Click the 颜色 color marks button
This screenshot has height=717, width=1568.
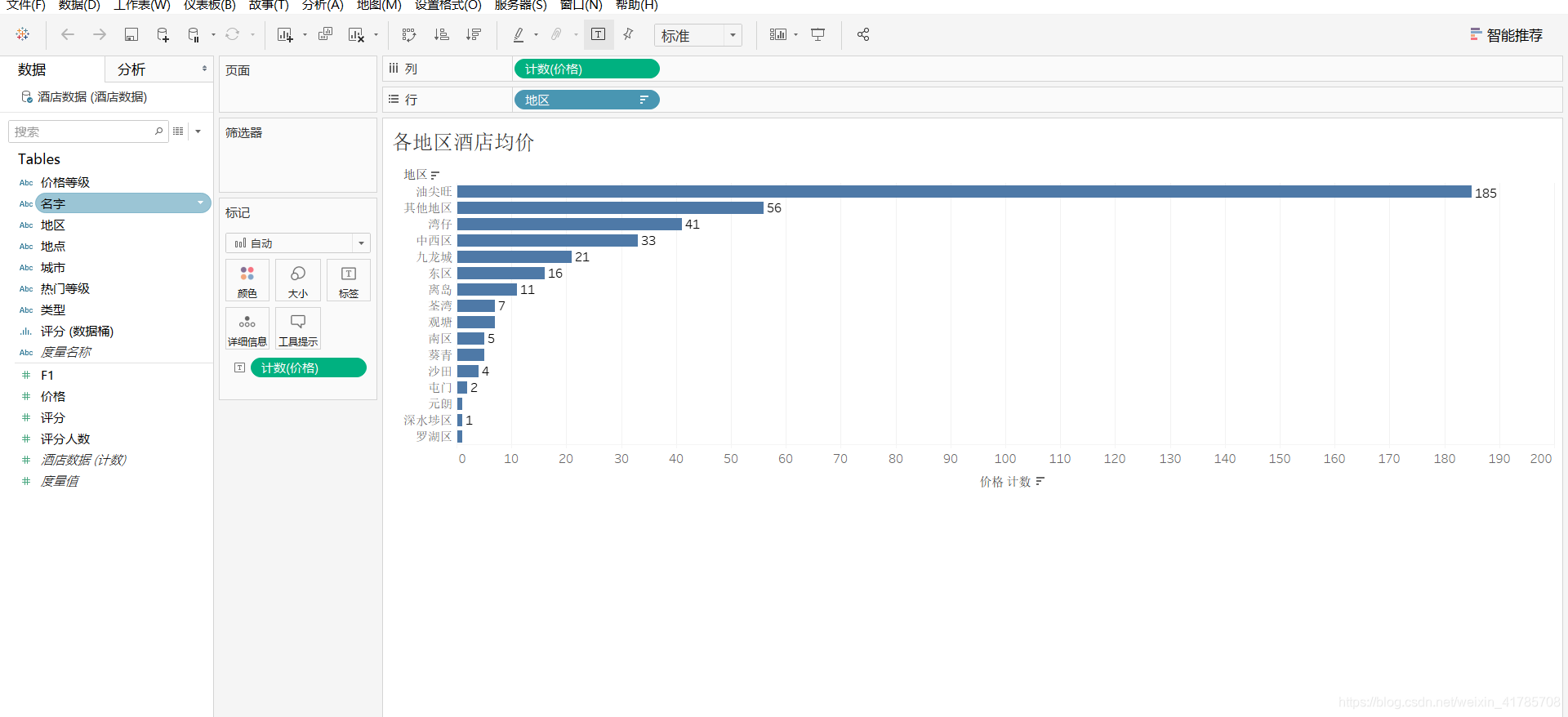247,281
